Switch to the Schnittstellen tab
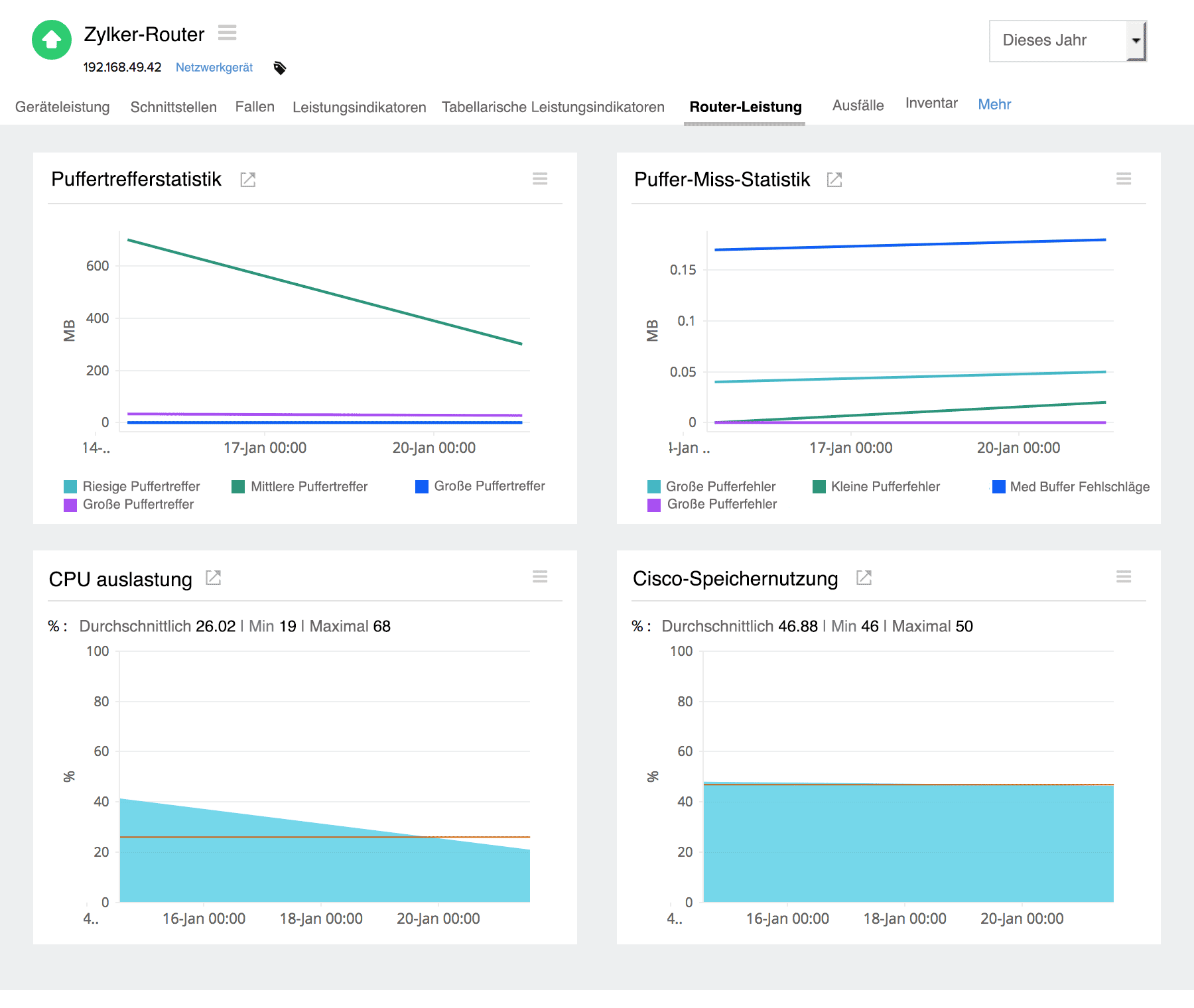Screen dimensions: 1194x1008 pos(173,107)
